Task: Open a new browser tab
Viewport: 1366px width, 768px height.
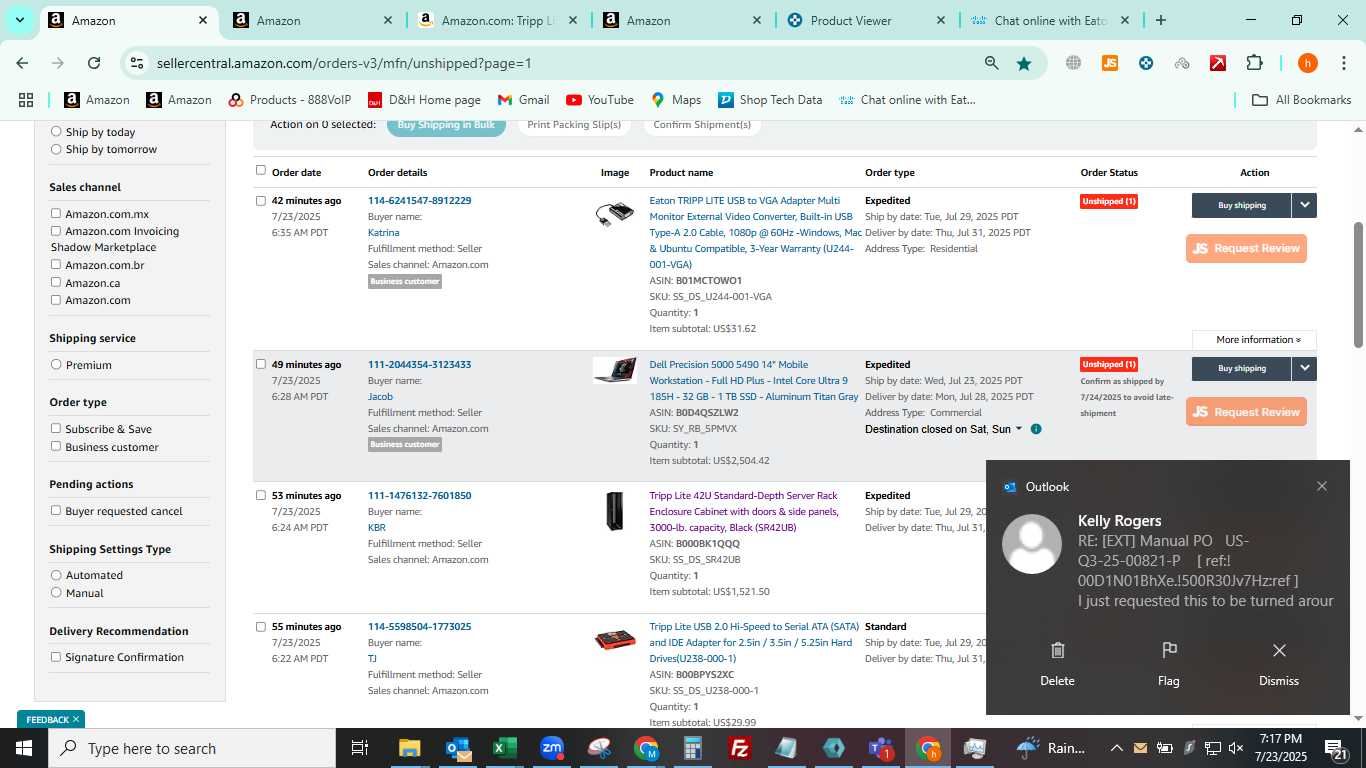Action: pyautogui.click(x=1160, y=20)
